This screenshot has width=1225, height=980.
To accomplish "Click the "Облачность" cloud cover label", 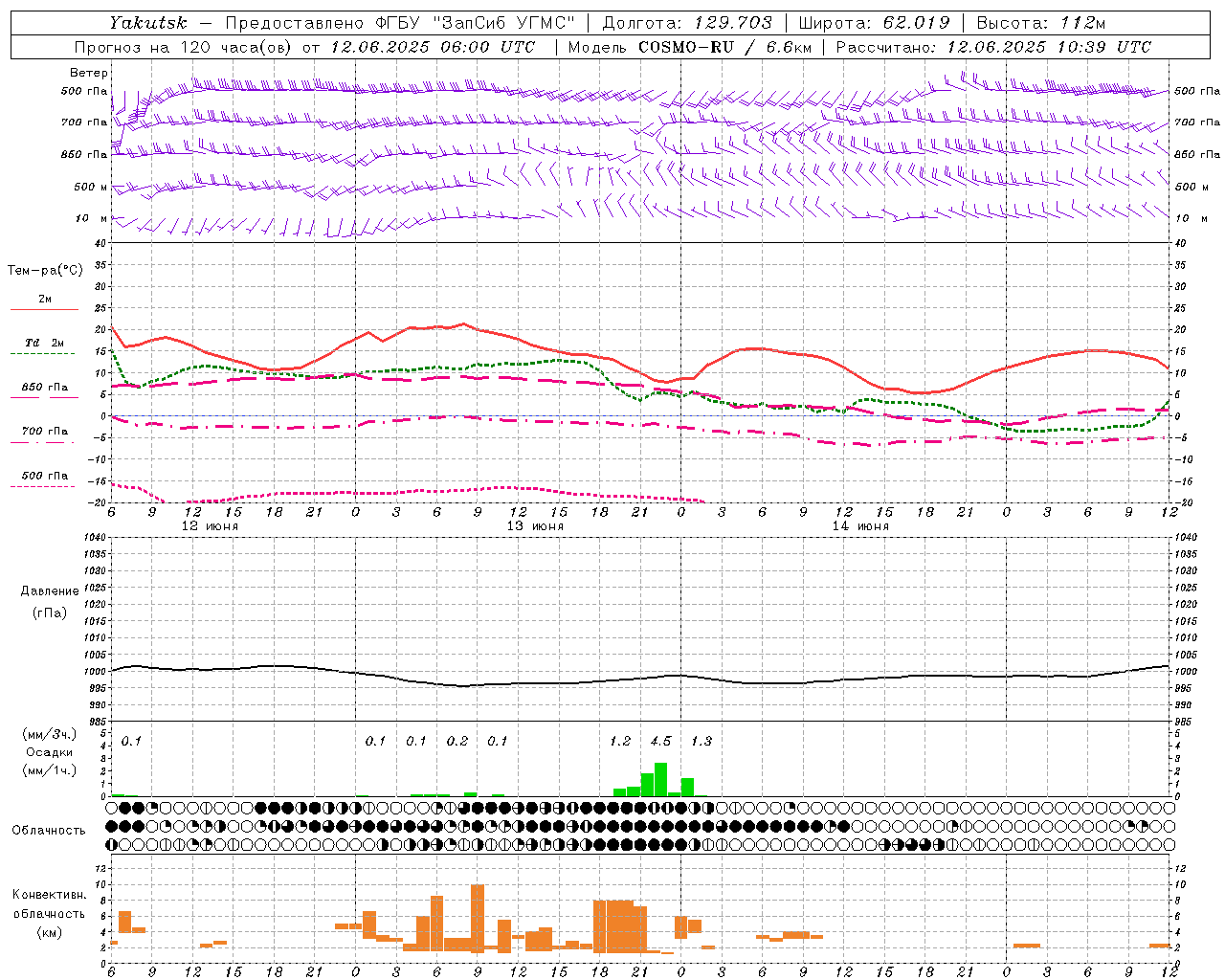I will [x=49, y=830].
